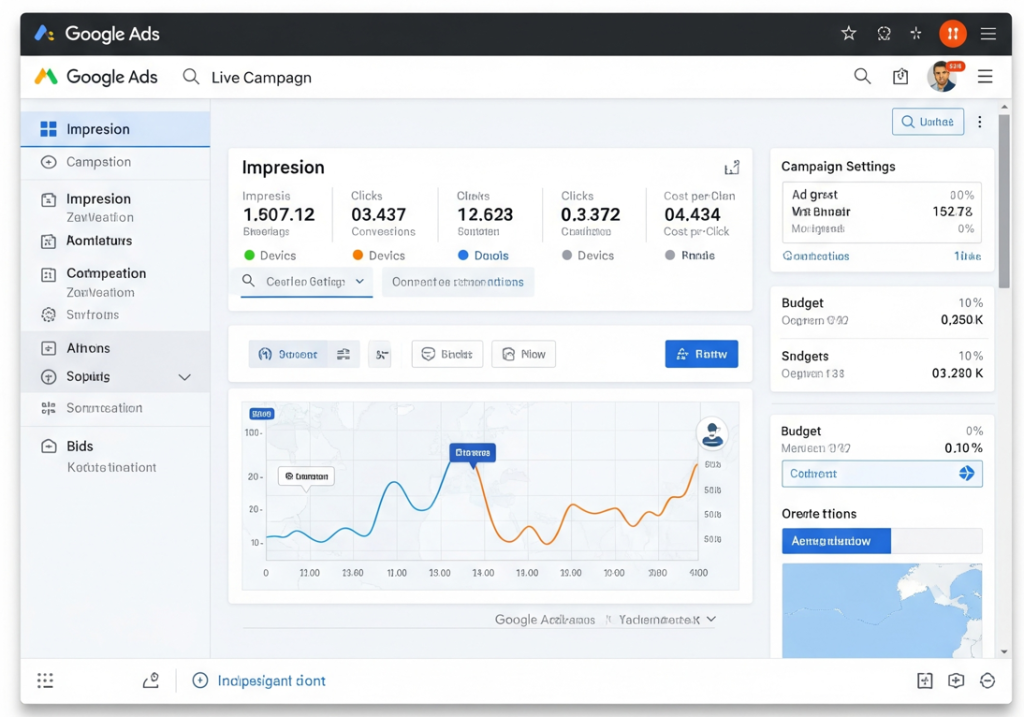Click the face icon in the top dark bar

click(884, 33)
